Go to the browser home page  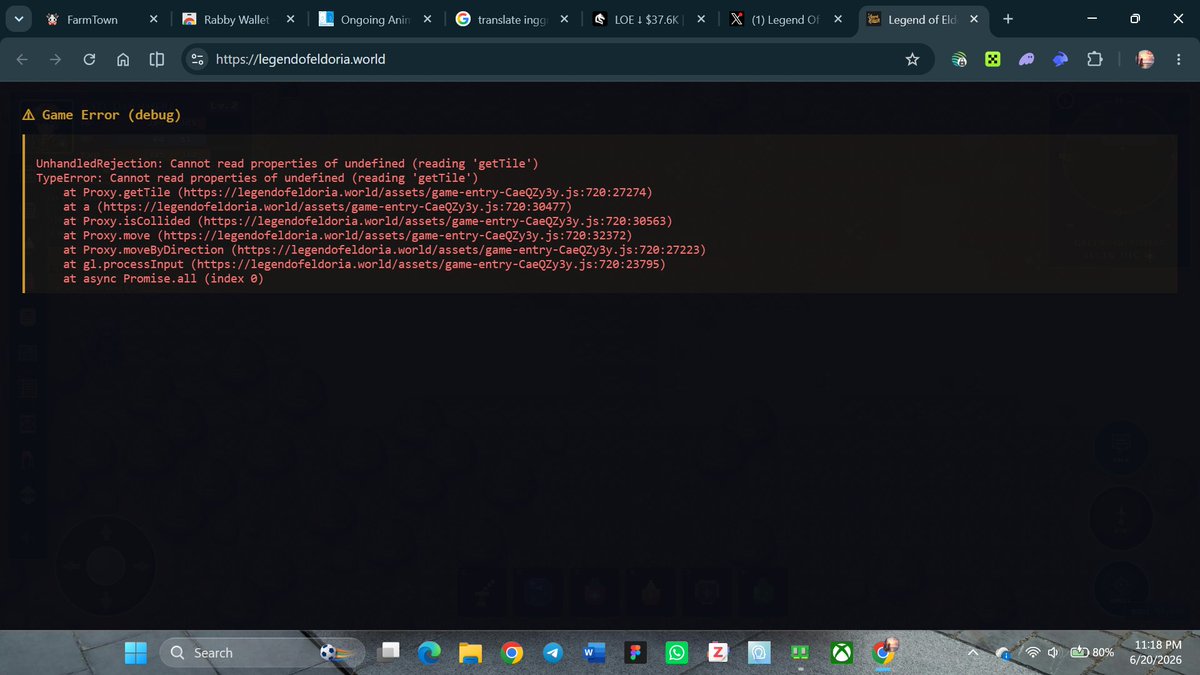(122, 59)
